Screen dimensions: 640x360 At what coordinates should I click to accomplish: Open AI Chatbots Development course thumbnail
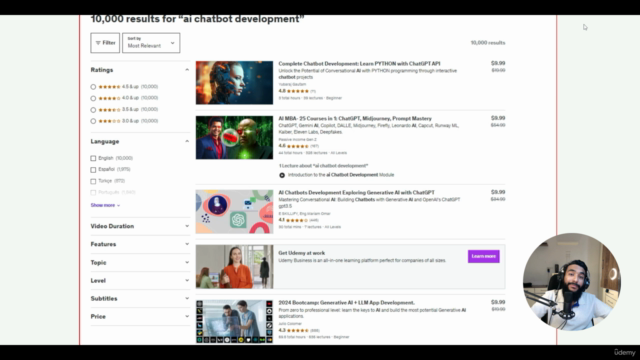coord(234,211)
